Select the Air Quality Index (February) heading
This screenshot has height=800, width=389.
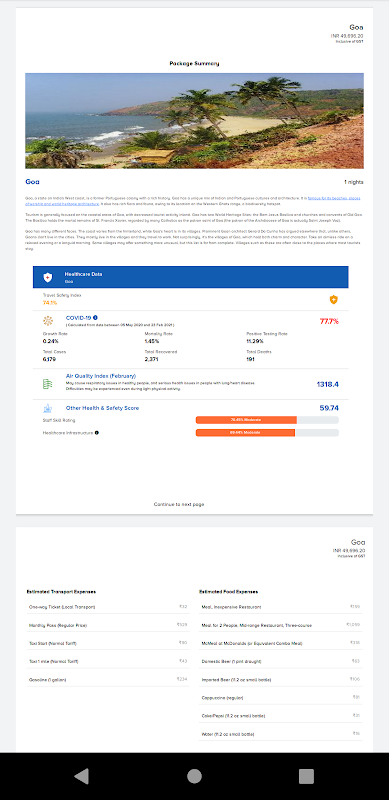tap(101, 376)
